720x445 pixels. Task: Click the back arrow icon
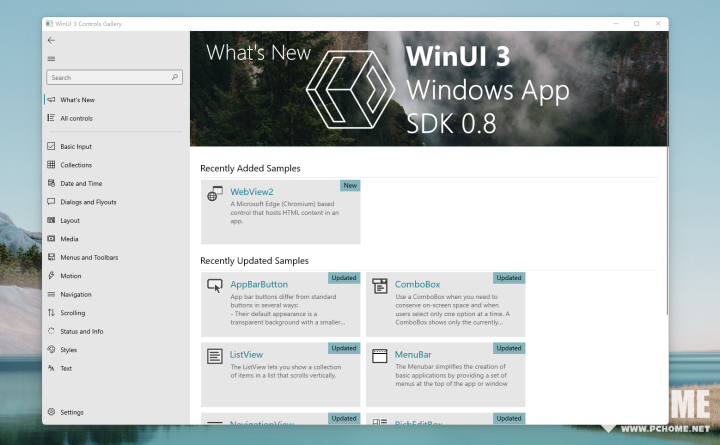pos(51,41)
